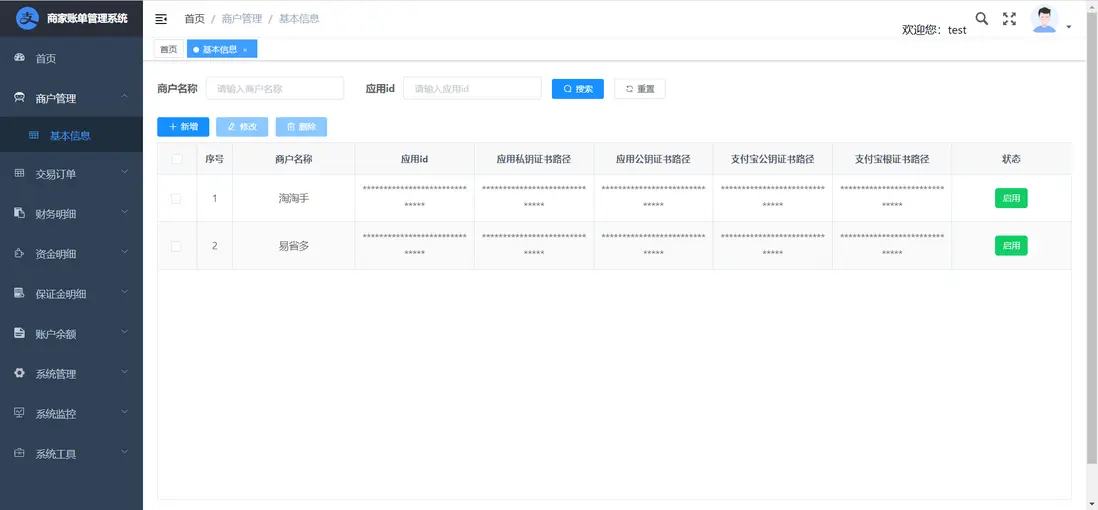The height and width of the screenshot is (510, 1098).
Task: Click 启用 status button for 易省多
Action: (x=1010, y=246)
